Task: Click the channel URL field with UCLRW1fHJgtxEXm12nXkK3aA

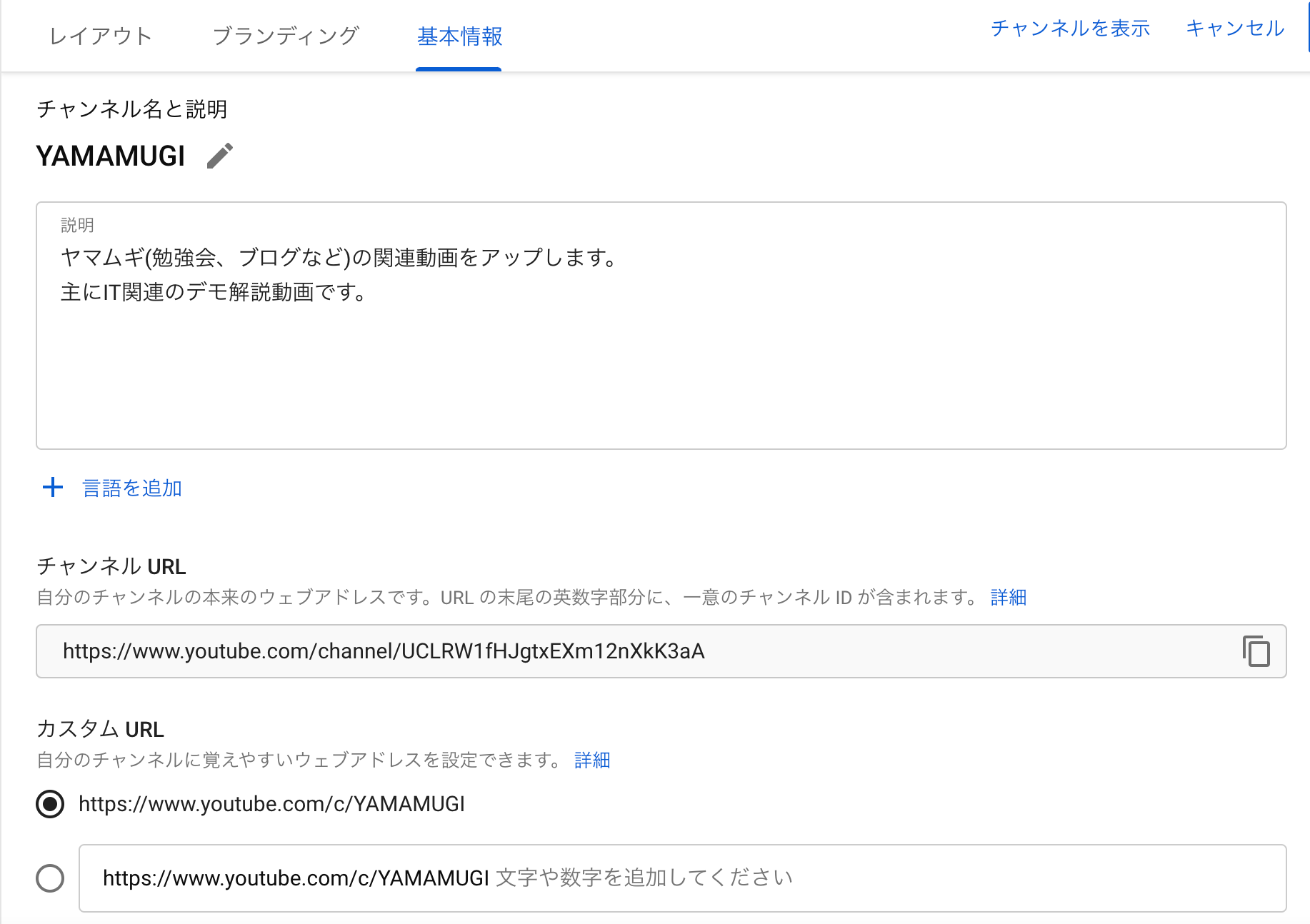Action: click(661, 651)
